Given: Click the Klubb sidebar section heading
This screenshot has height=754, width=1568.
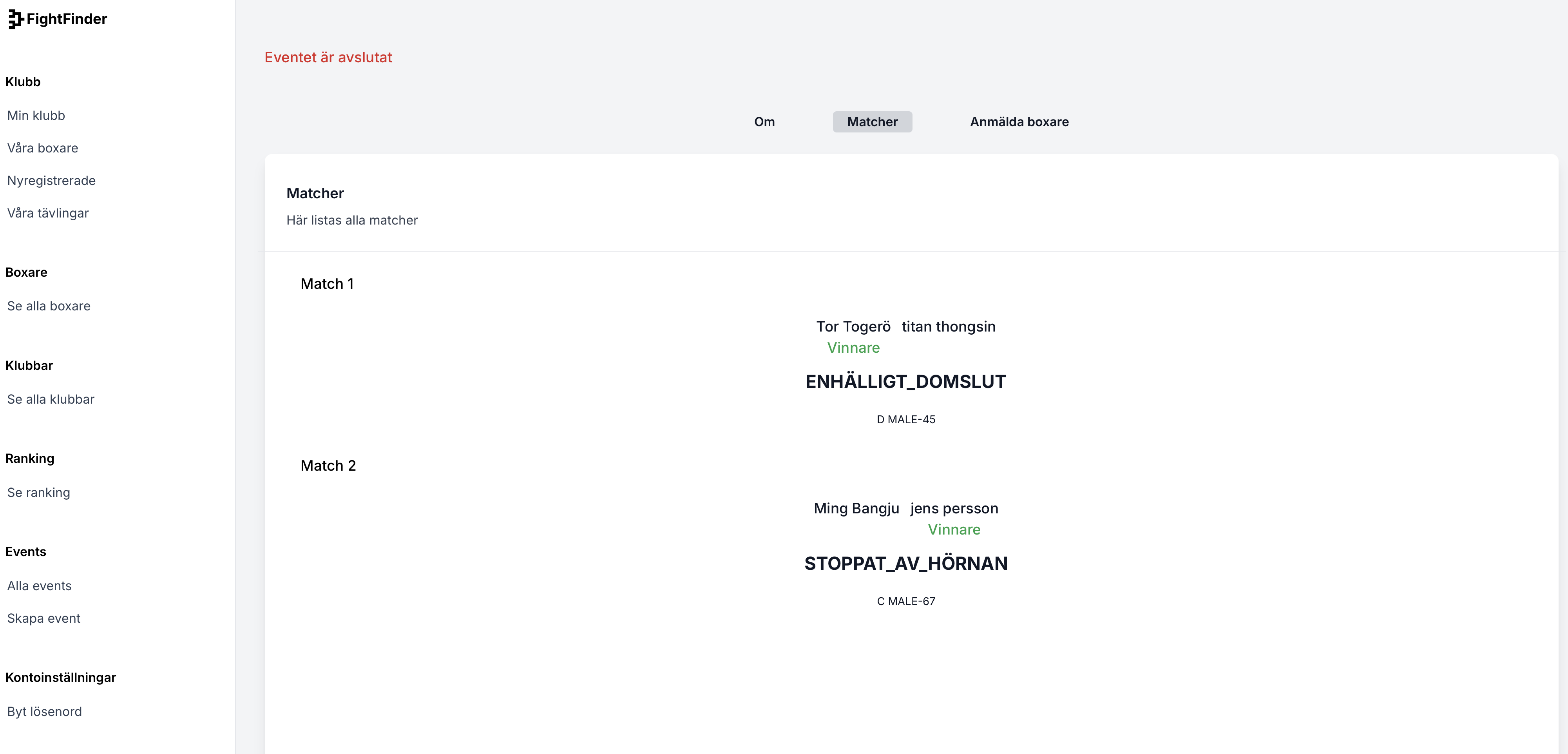Looking at the screenshot, I should pos(23,82).
